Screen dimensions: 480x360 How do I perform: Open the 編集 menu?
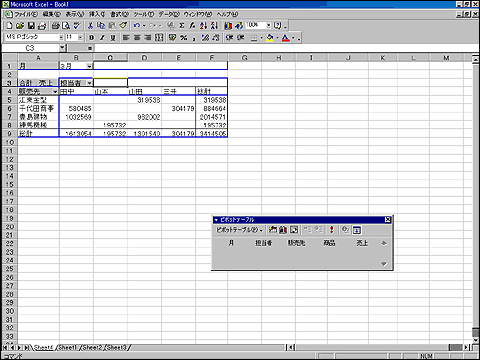coord(52,14)
